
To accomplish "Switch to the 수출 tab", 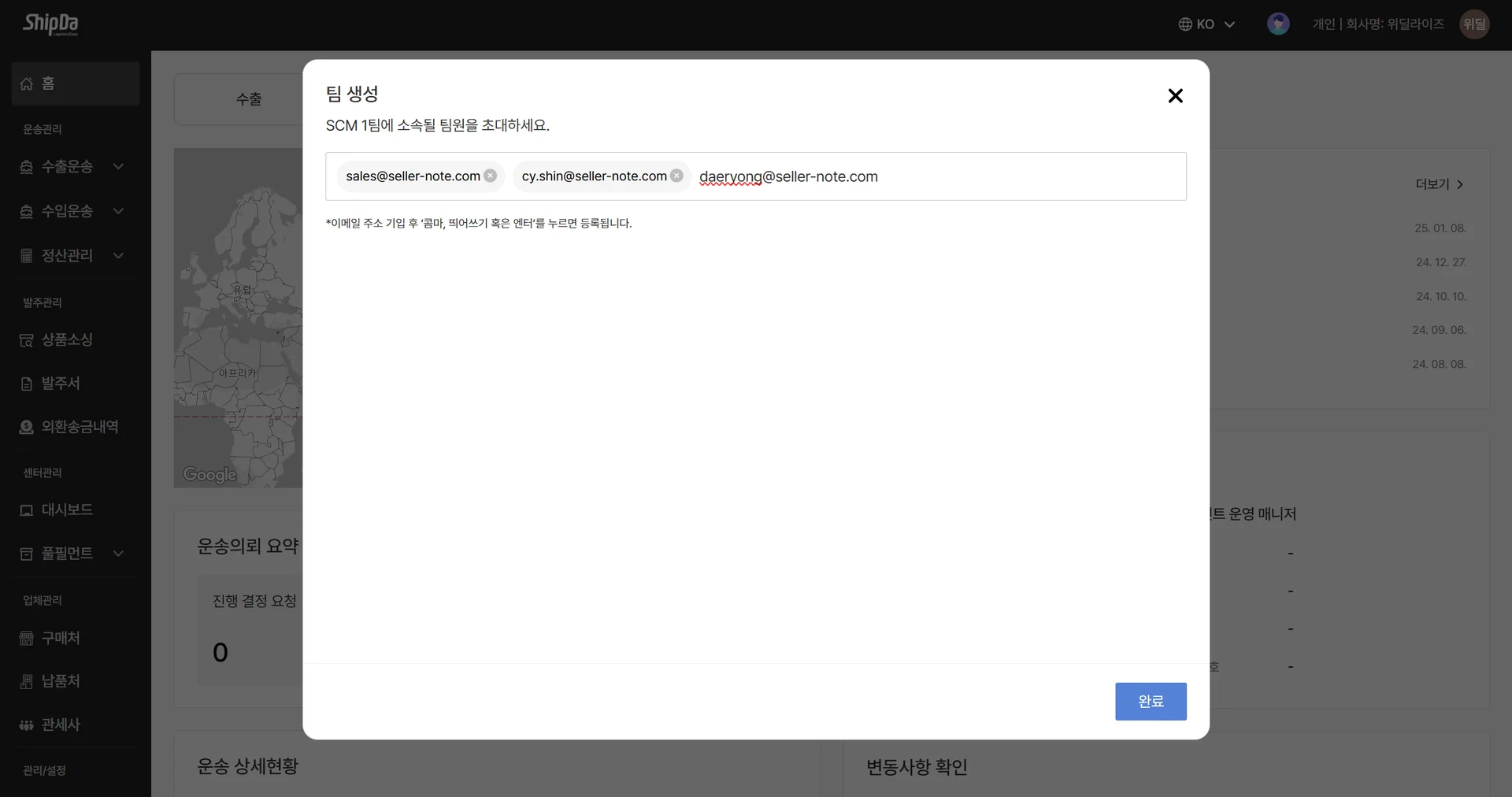I will (x=249, y=99).
